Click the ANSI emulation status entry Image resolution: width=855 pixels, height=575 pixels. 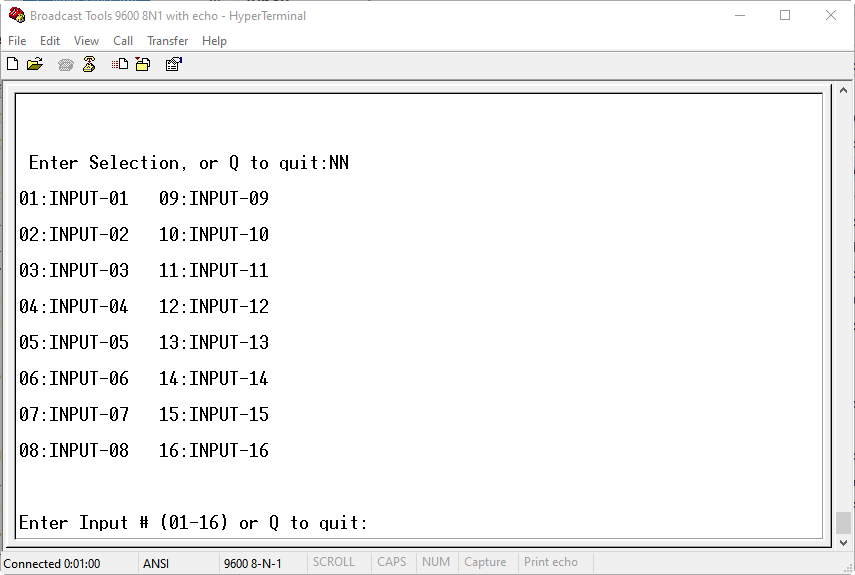156,564
